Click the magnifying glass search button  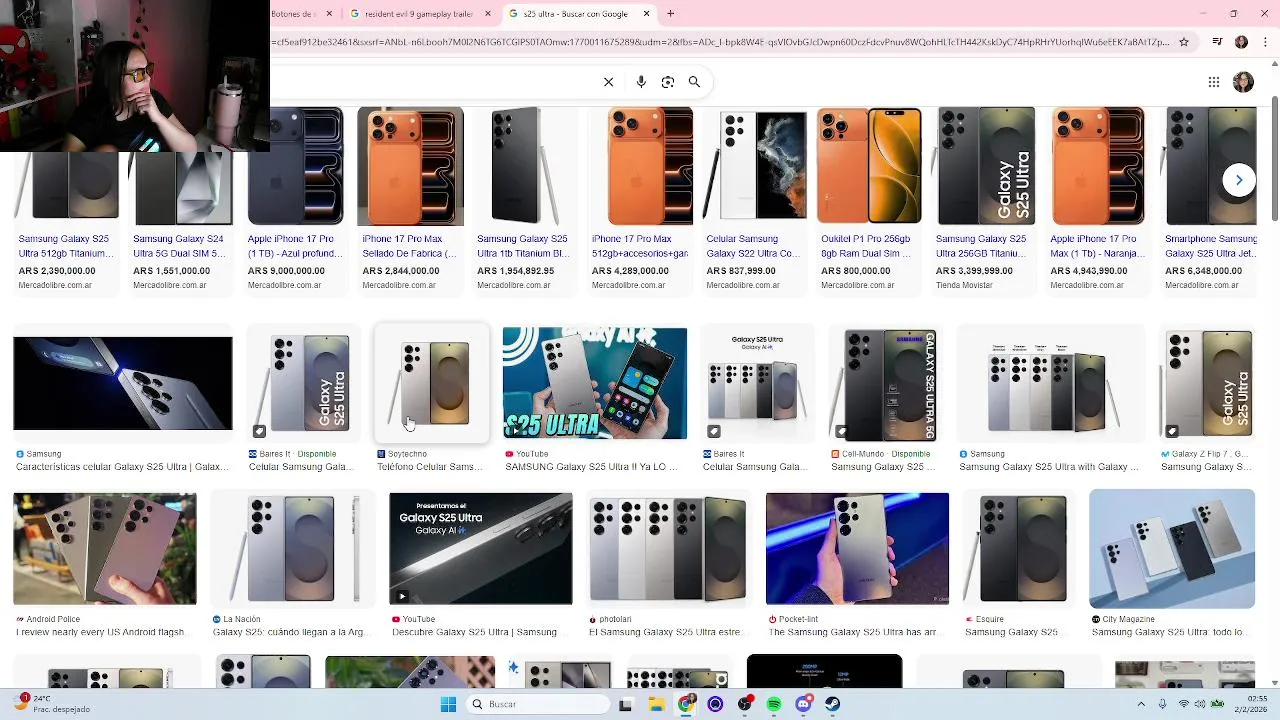(x=694, y=82)
